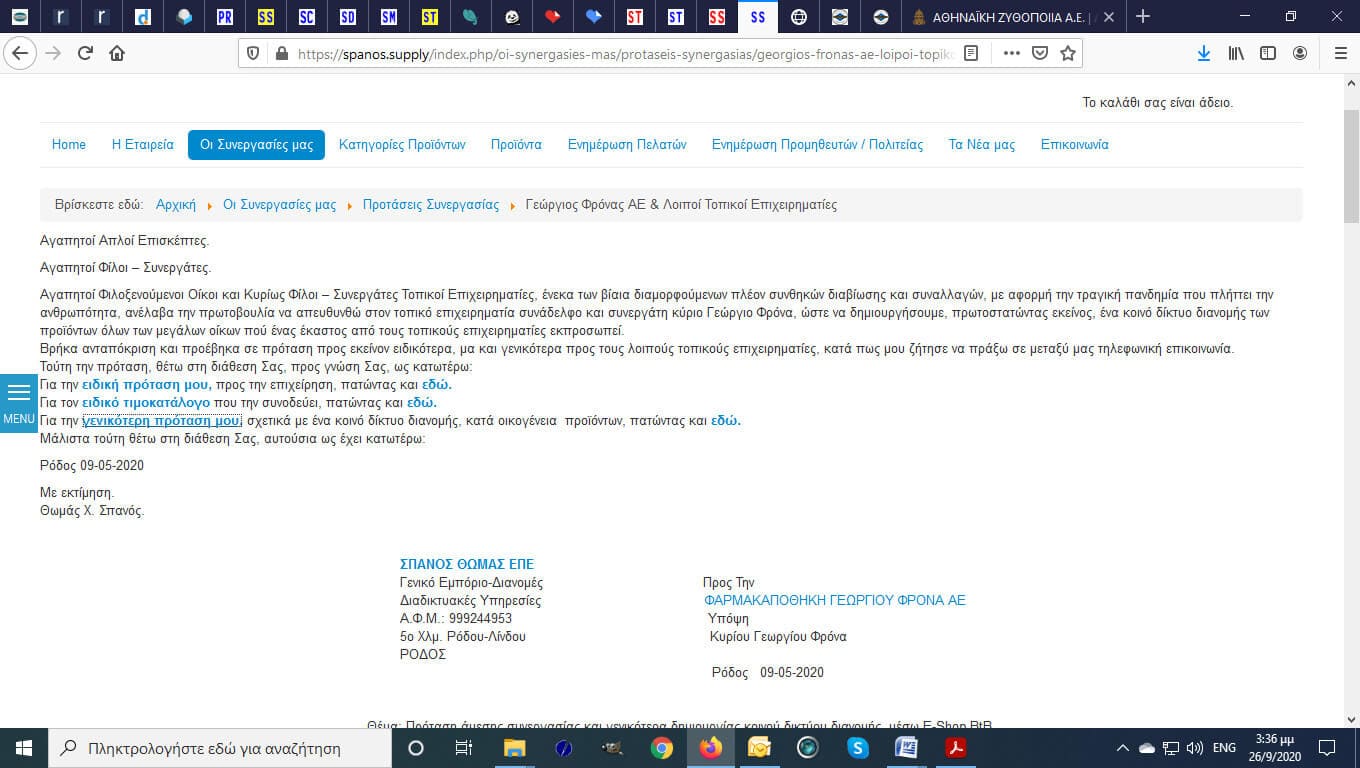This screenshot has height=768, width=1360.
Task: Open the downloads panel
Action: pos(1204,53)
